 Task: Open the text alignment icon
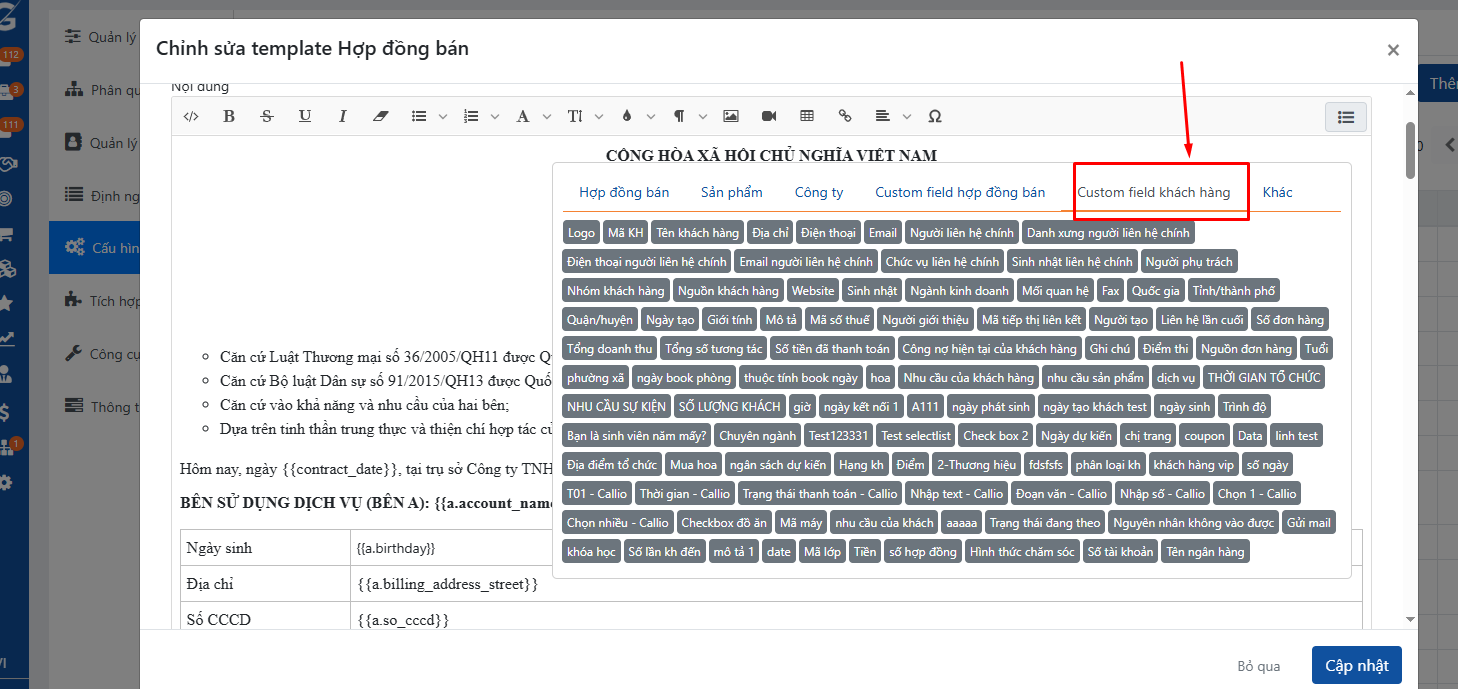pos(883,116)
